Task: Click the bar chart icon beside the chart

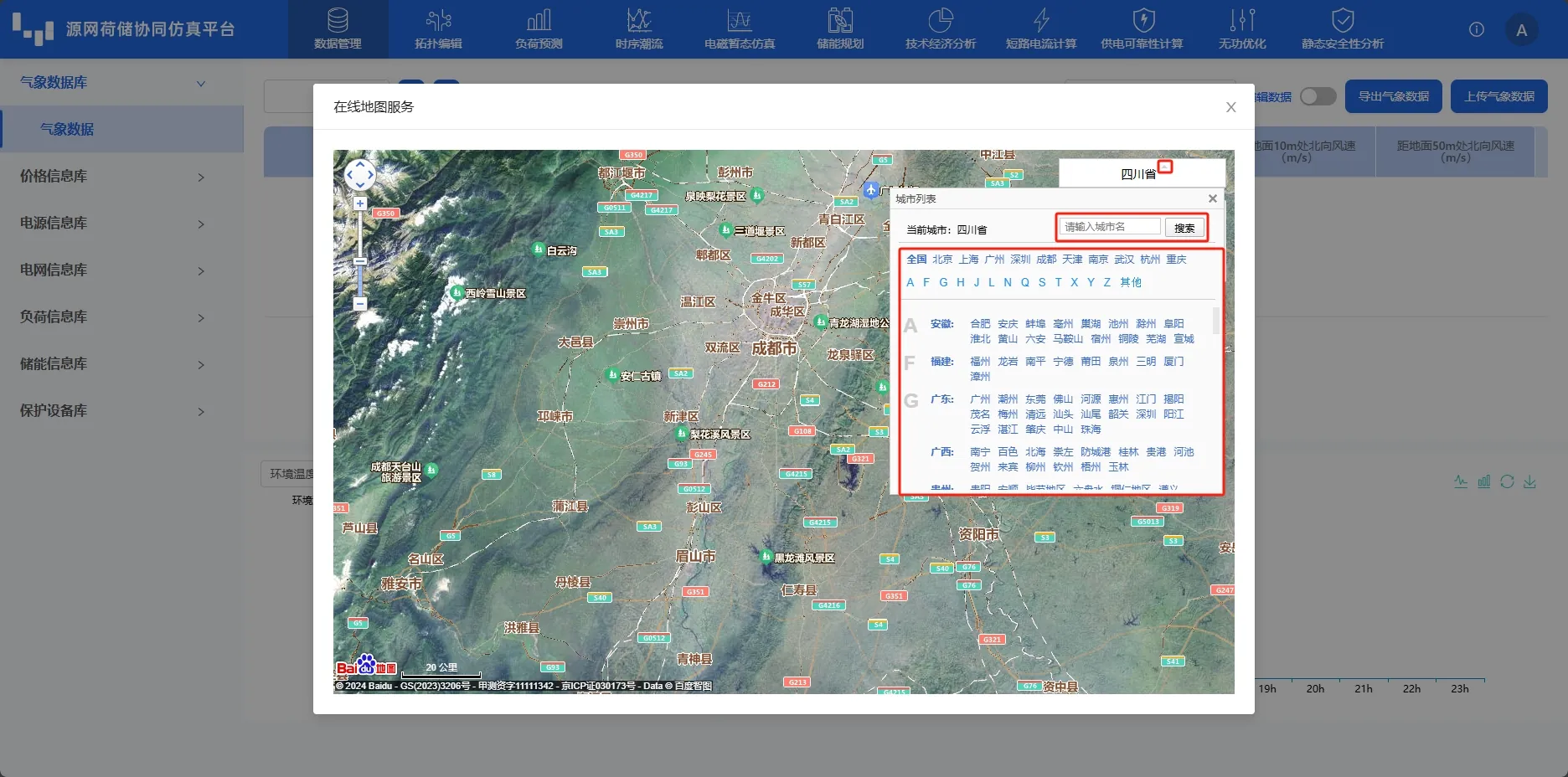Action: tap(1484, 481)
